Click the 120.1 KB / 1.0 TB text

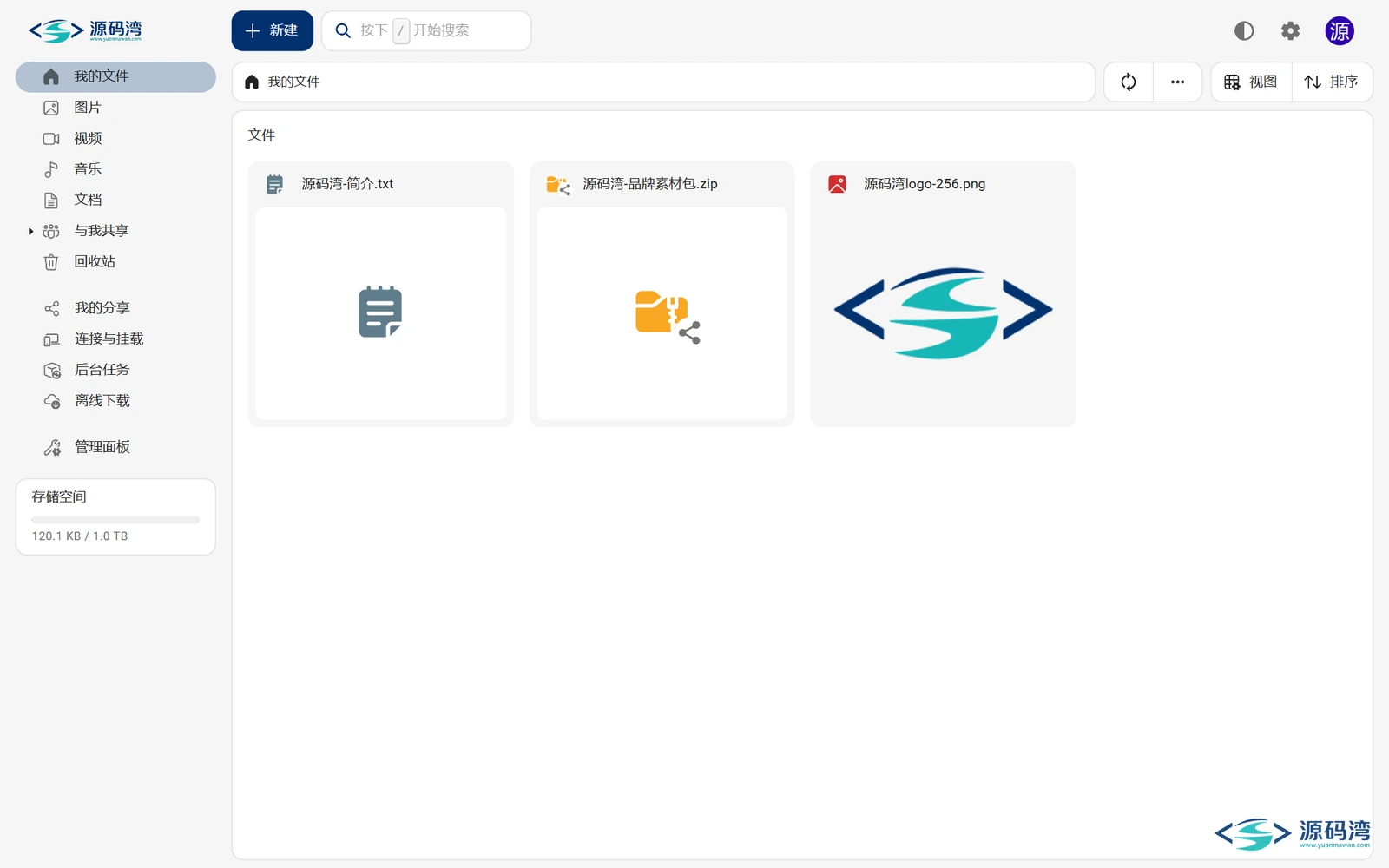80,536
